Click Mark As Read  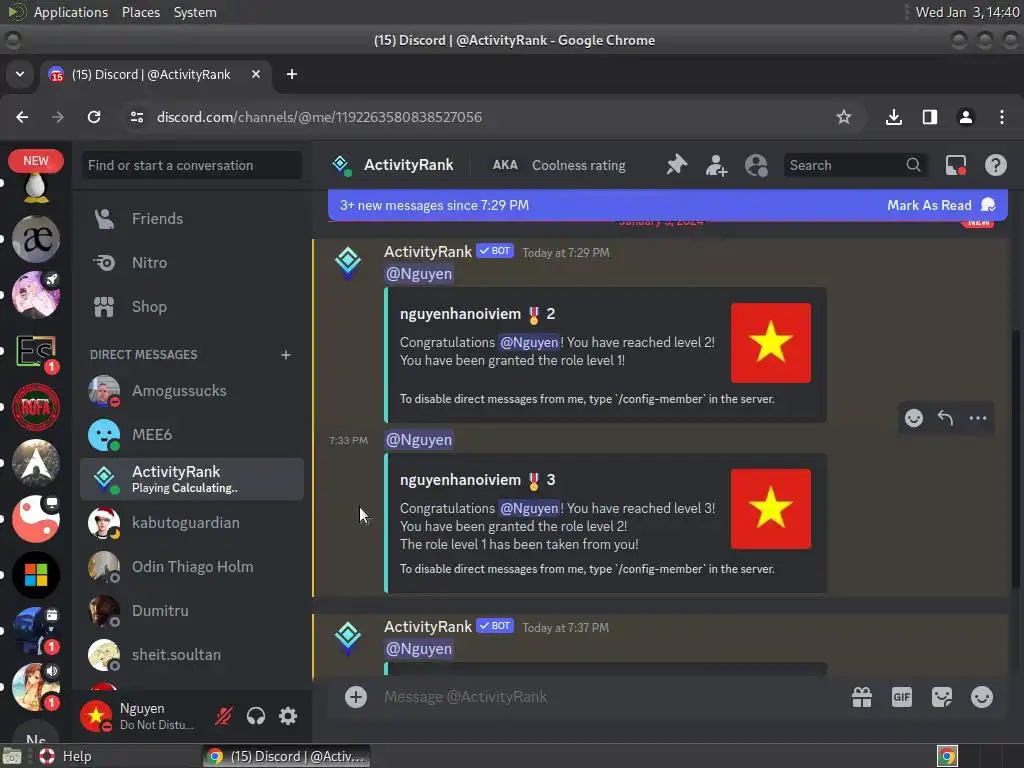coord(940,205)
